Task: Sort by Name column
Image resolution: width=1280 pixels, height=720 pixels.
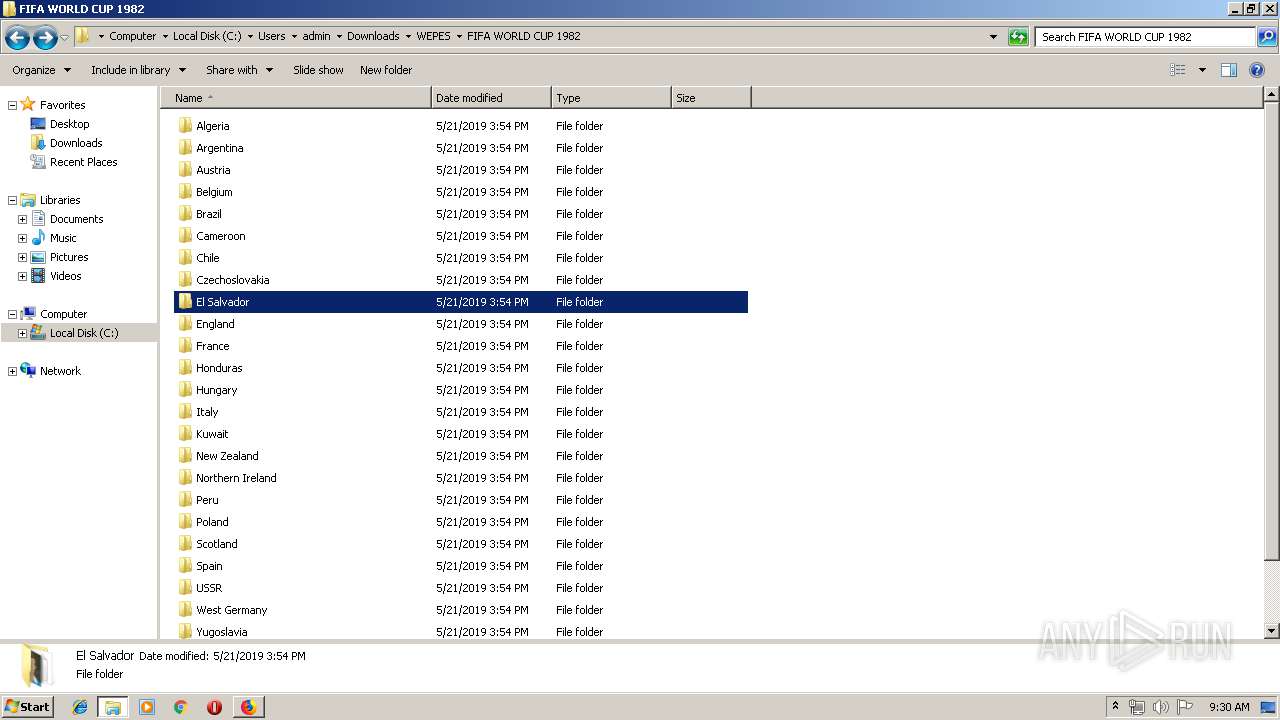Action: (x=295, y=98)
